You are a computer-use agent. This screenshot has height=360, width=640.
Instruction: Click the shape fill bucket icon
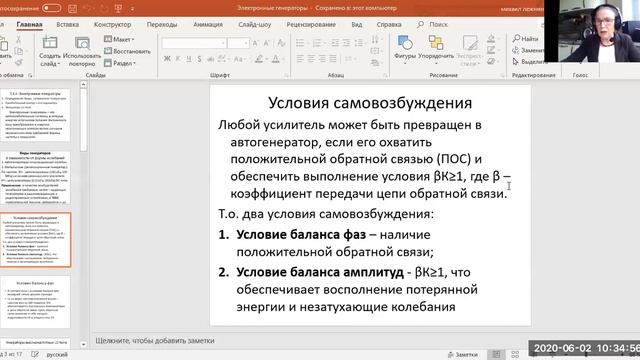coord(492,39)
